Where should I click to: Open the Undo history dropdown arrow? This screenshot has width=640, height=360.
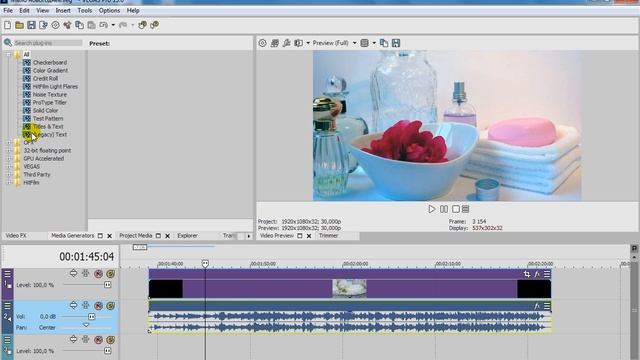pos(113,25)
